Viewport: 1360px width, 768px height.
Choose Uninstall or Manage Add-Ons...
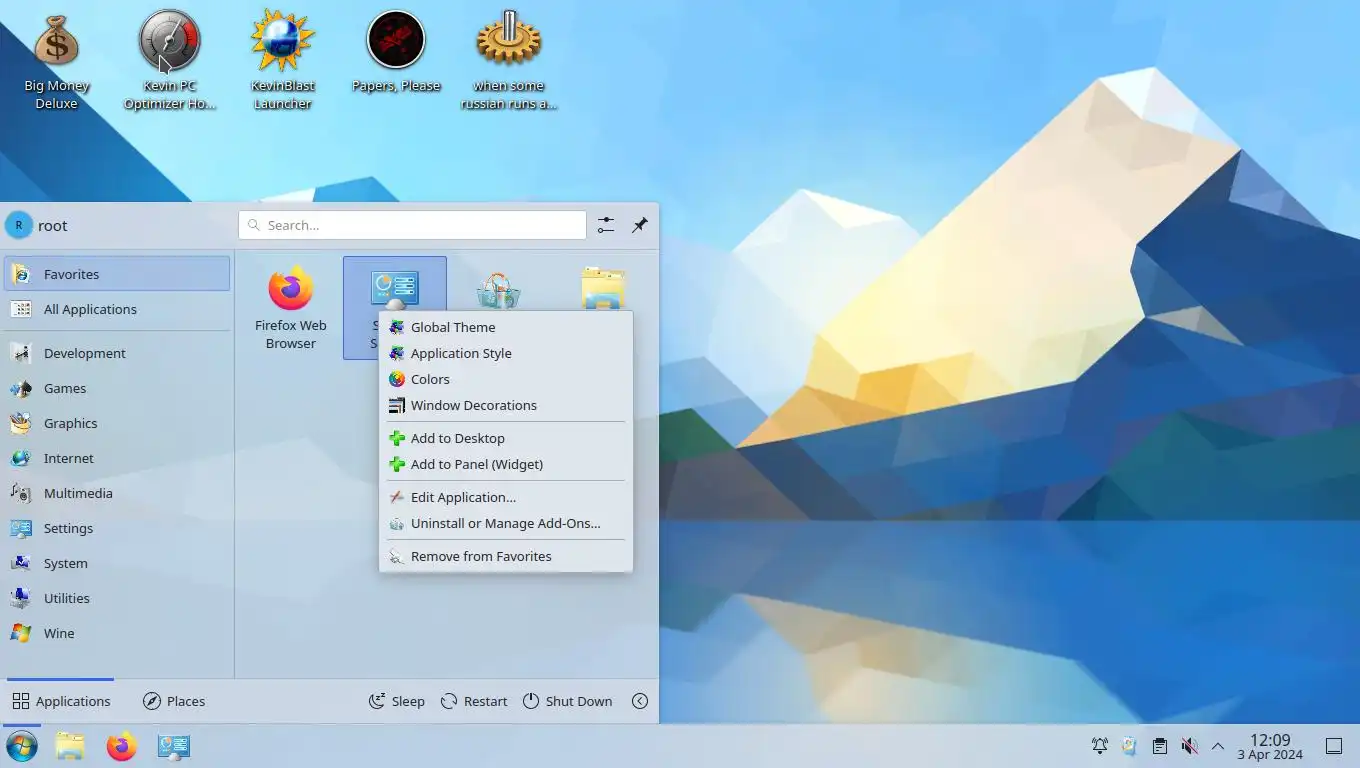[505, 523]
